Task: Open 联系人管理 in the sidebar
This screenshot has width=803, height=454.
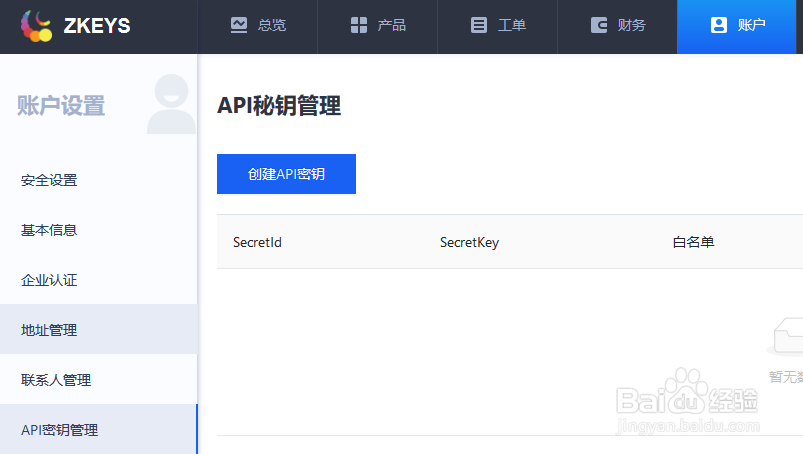Action: click(98, 380)
